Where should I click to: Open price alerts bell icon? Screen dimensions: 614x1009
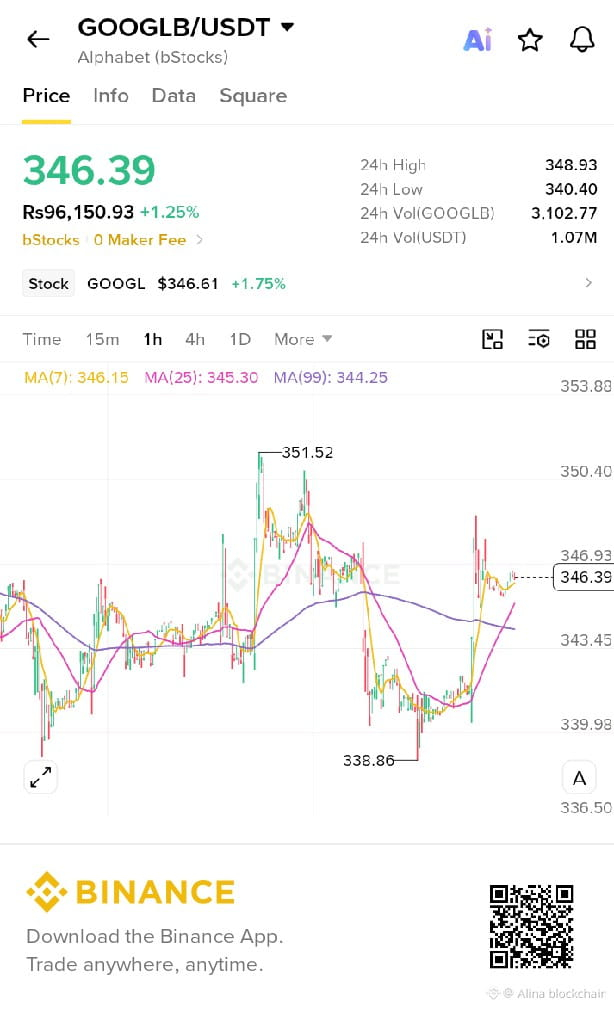click(x=582, y=40)
